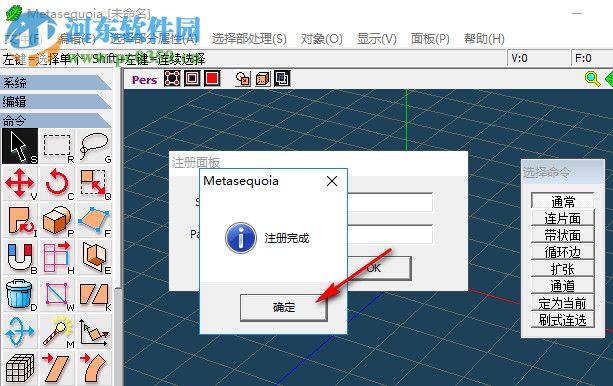Screen dimensions: 613x386
Task: Click the stacked frames icon in viewport toolbar
Action: 282,79
